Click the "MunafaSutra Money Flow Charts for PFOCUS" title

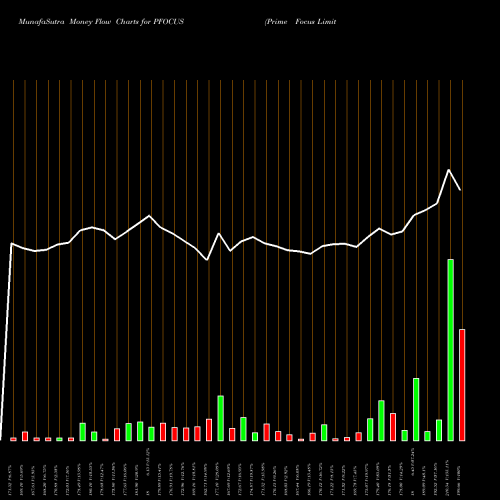(101, 22)
